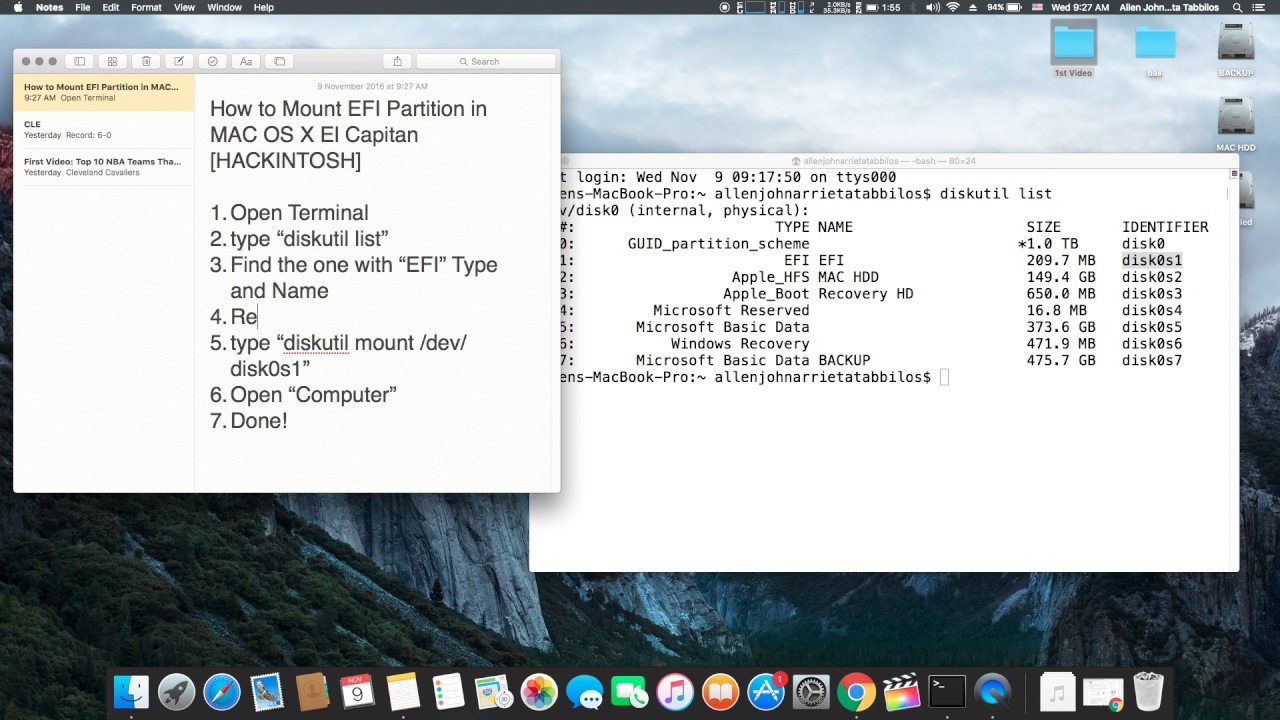
Task: Open Messages from the Dock
Action: tap(584, 692)
